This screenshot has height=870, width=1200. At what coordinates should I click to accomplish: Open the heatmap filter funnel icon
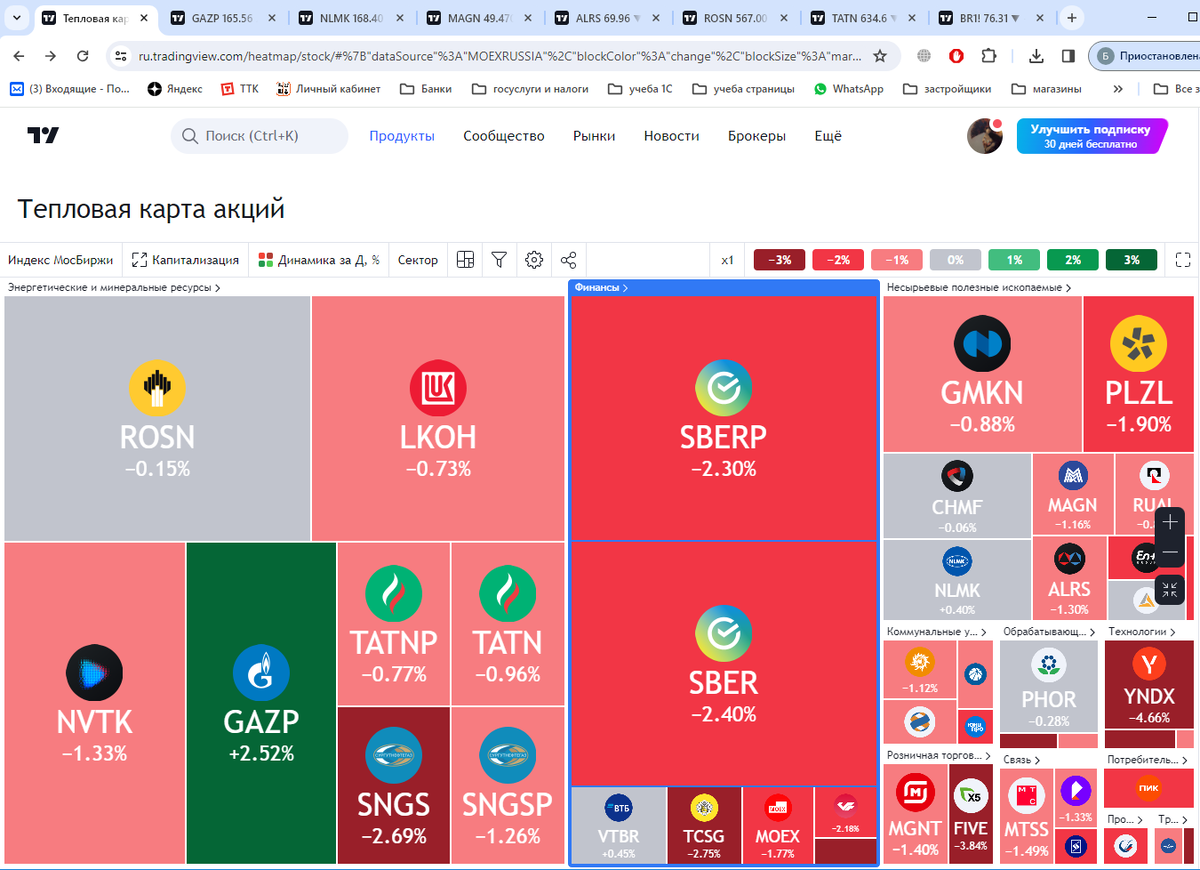pyautogui.click(x=499, y=260)
